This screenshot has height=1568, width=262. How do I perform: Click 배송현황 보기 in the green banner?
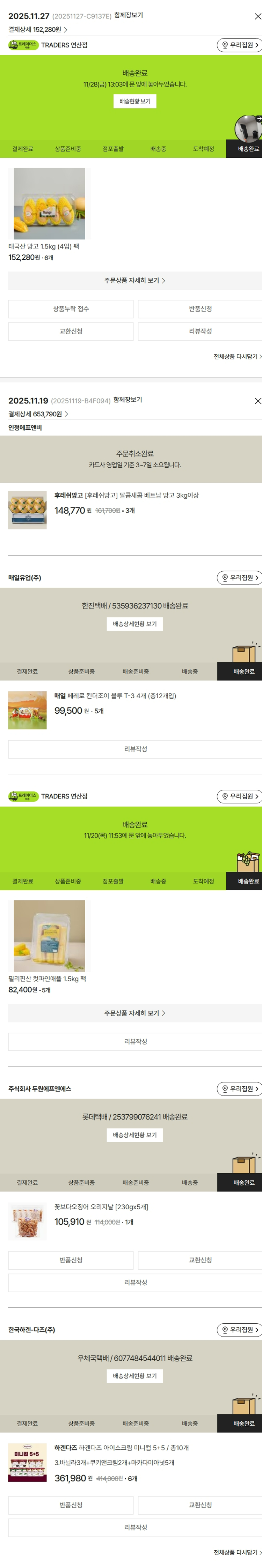(x=134, y=101)
